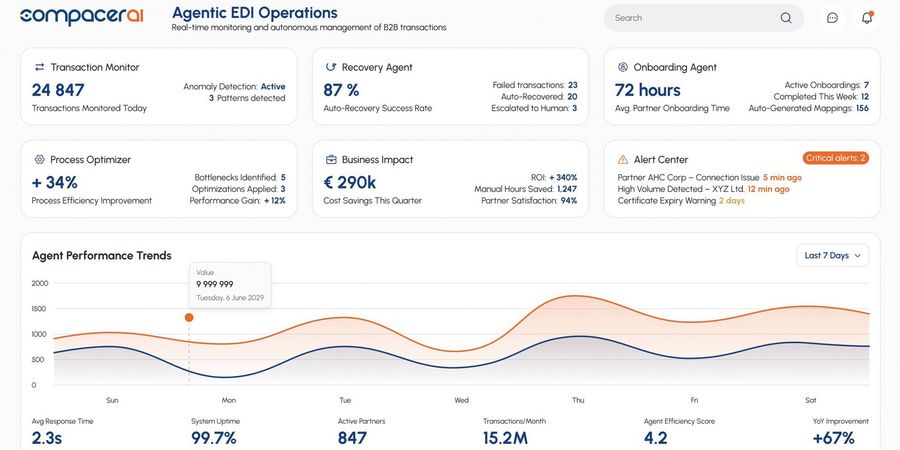
Task: Click the Transaction Monitor arrows icon
Action: (x=39, y=67)
